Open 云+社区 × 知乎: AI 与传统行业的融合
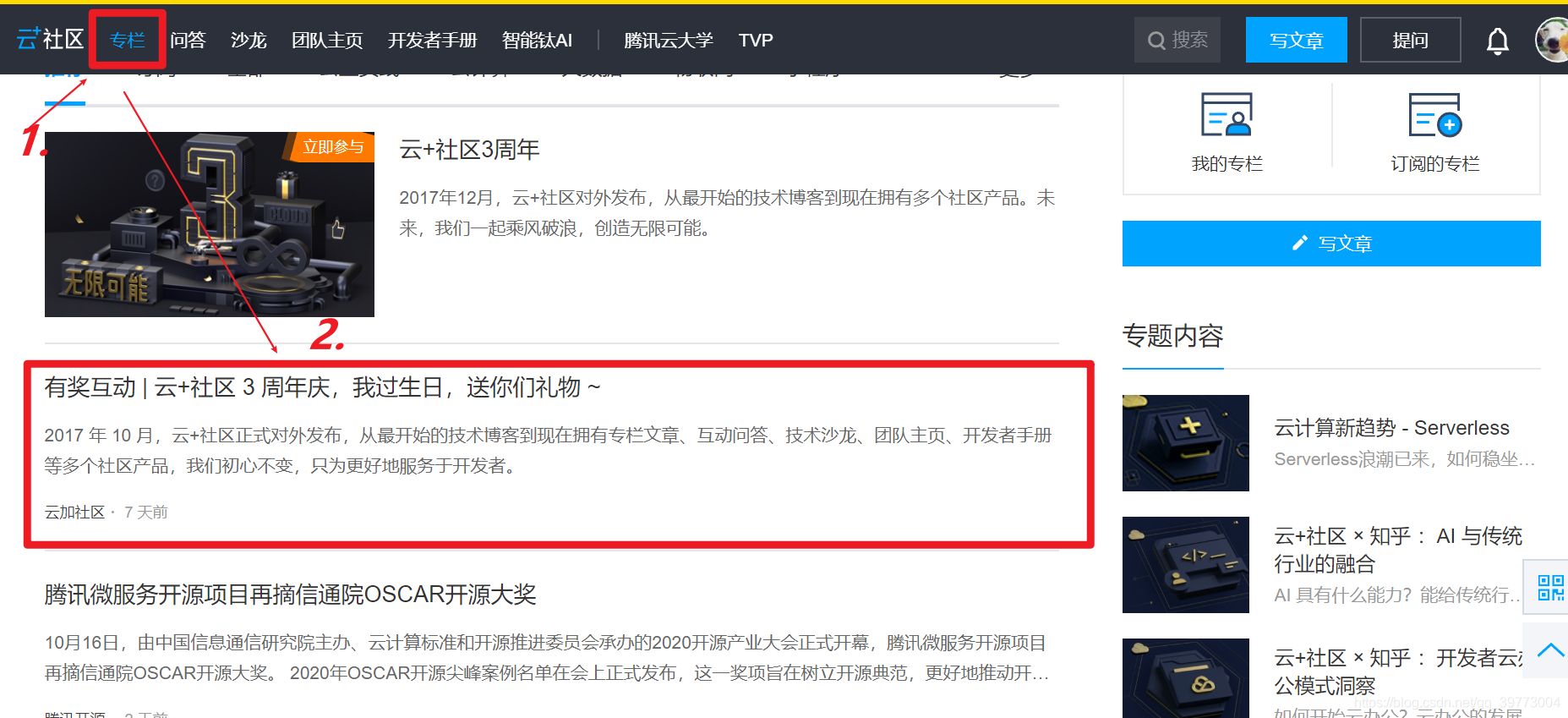 tap(1398, 550)
